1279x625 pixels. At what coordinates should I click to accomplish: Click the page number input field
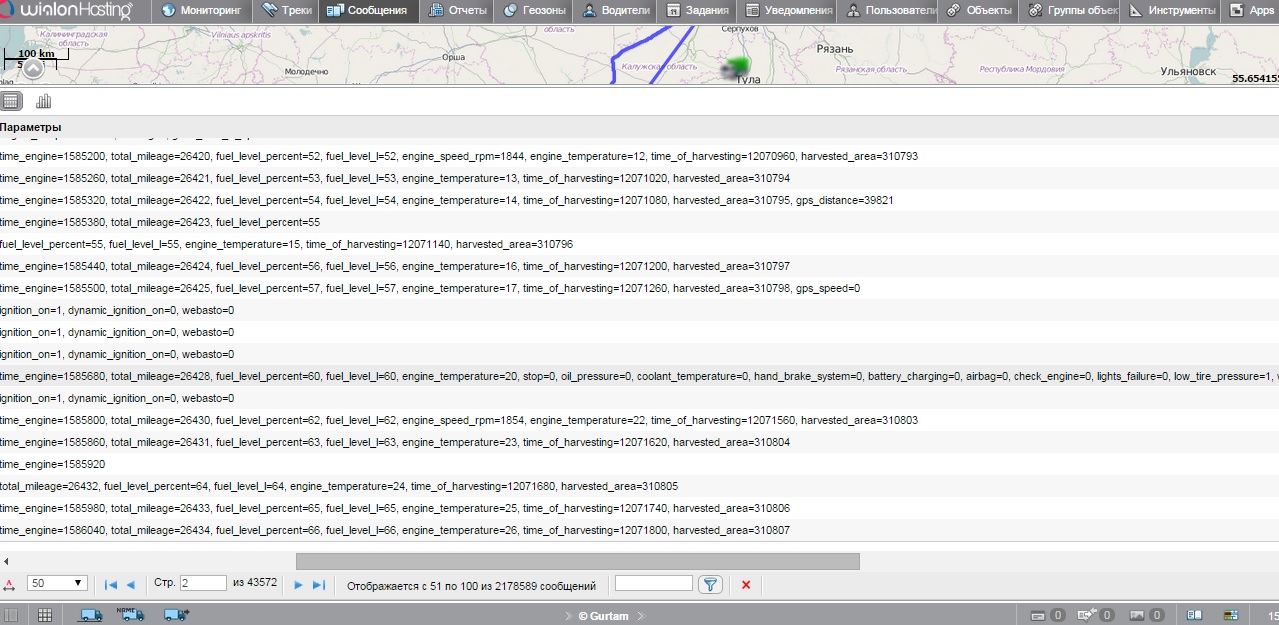coord(203,584)
